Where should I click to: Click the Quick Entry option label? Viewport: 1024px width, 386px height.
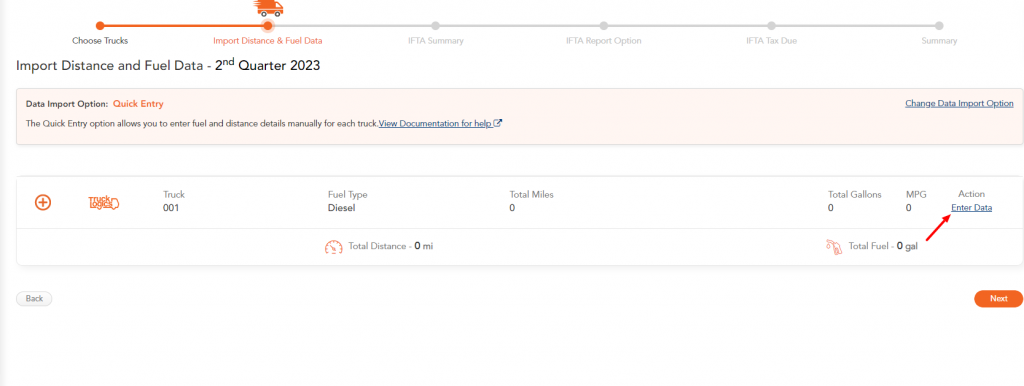(x=138, y=103)
